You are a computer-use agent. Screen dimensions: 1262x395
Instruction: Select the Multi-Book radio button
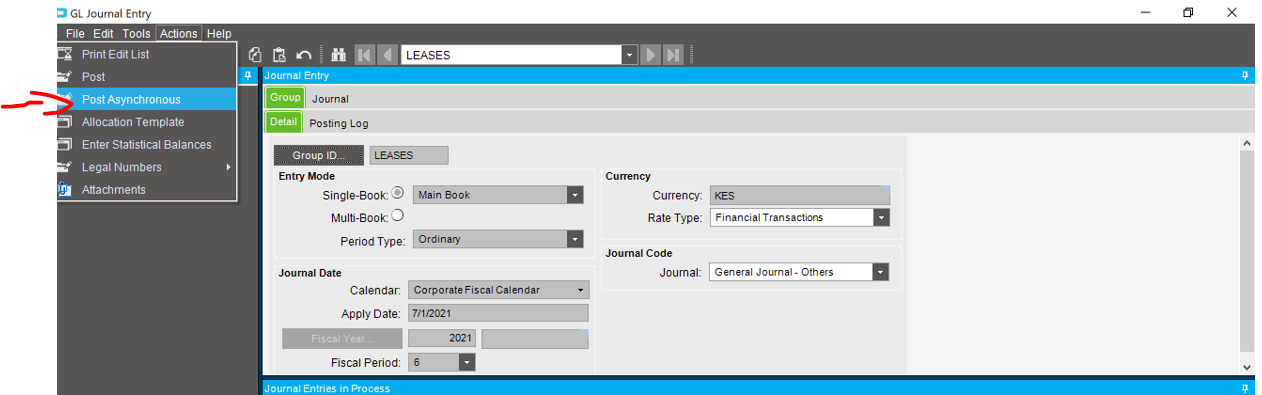[397, 215]
